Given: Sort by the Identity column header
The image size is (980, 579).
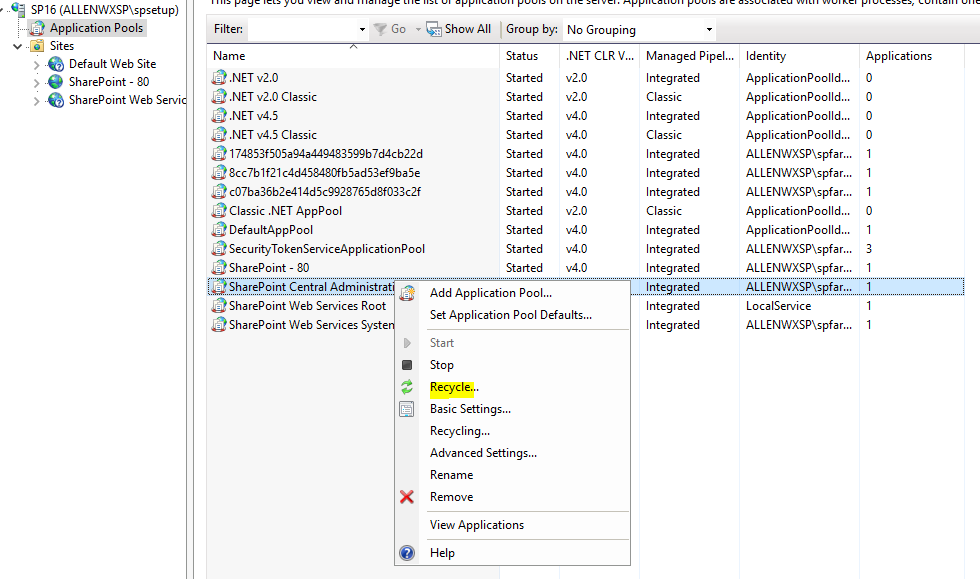Looking at the screenshot, I should tap(799, 56).
